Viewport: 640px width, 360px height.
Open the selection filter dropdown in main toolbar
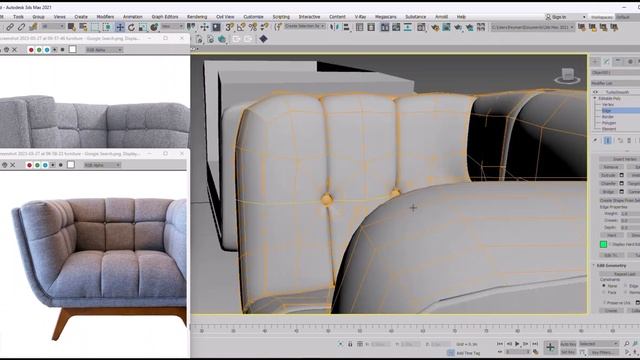(53, 27)
